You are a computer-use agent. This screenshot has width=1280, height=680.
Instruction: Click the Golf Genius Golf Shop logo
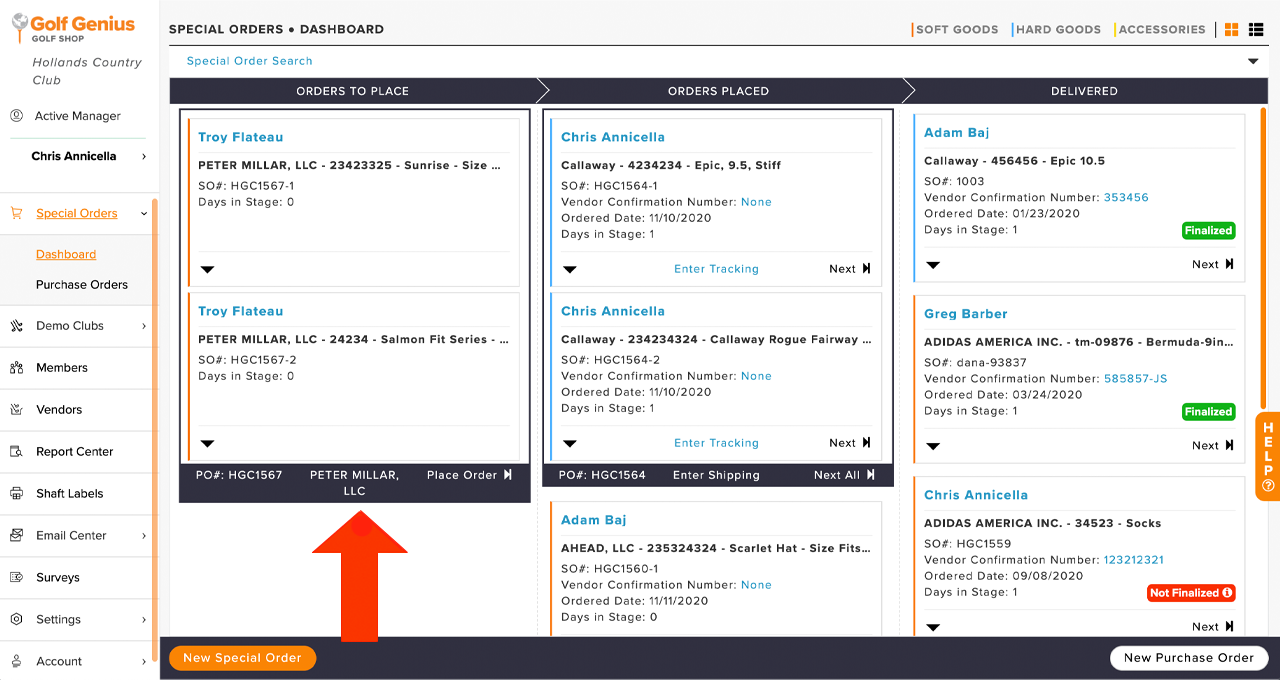pos(71,27)
